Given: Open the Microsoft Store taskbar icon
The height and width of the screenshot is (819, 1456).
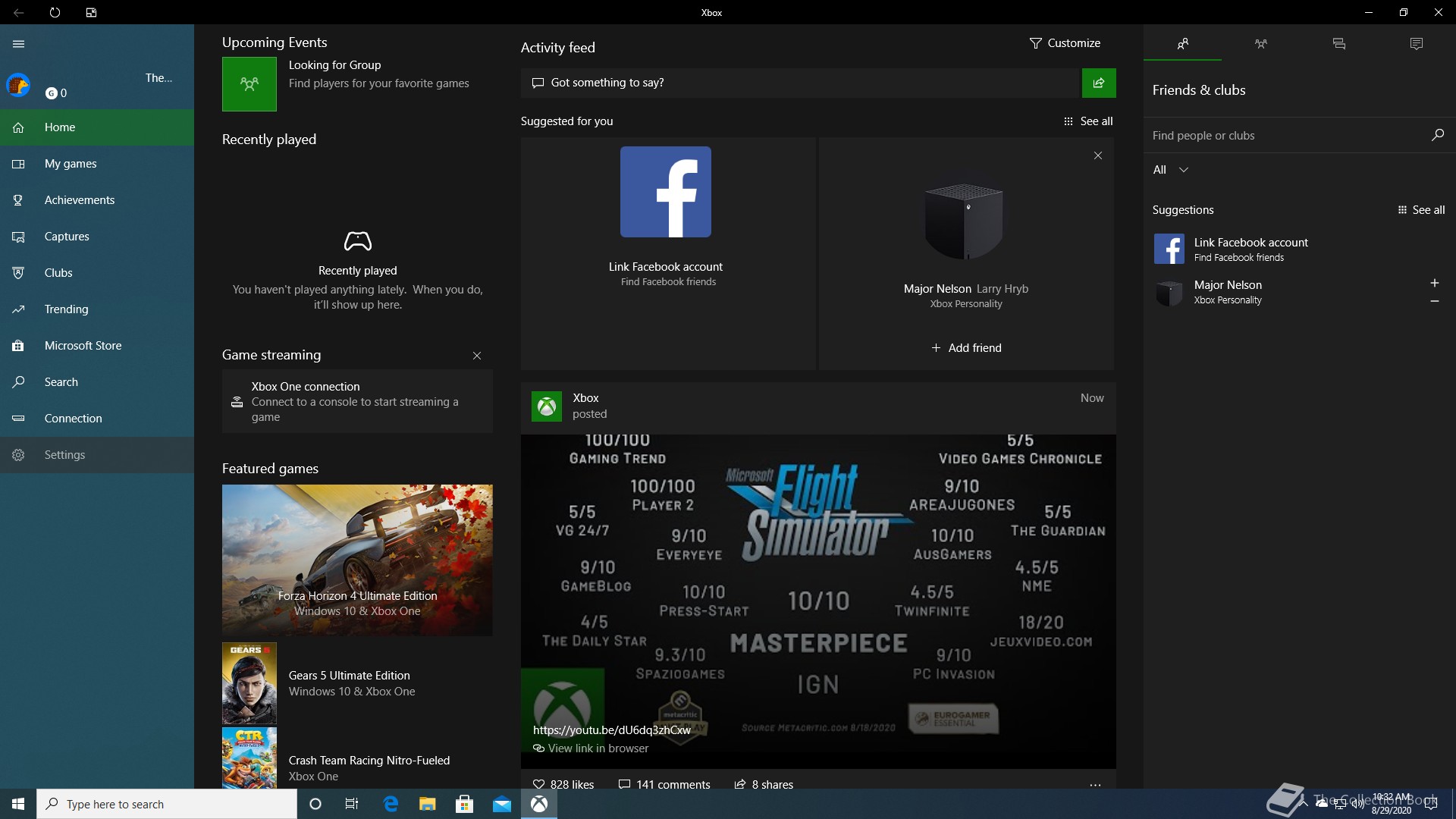Looking at the screenshot, I should tap(465, 804).
